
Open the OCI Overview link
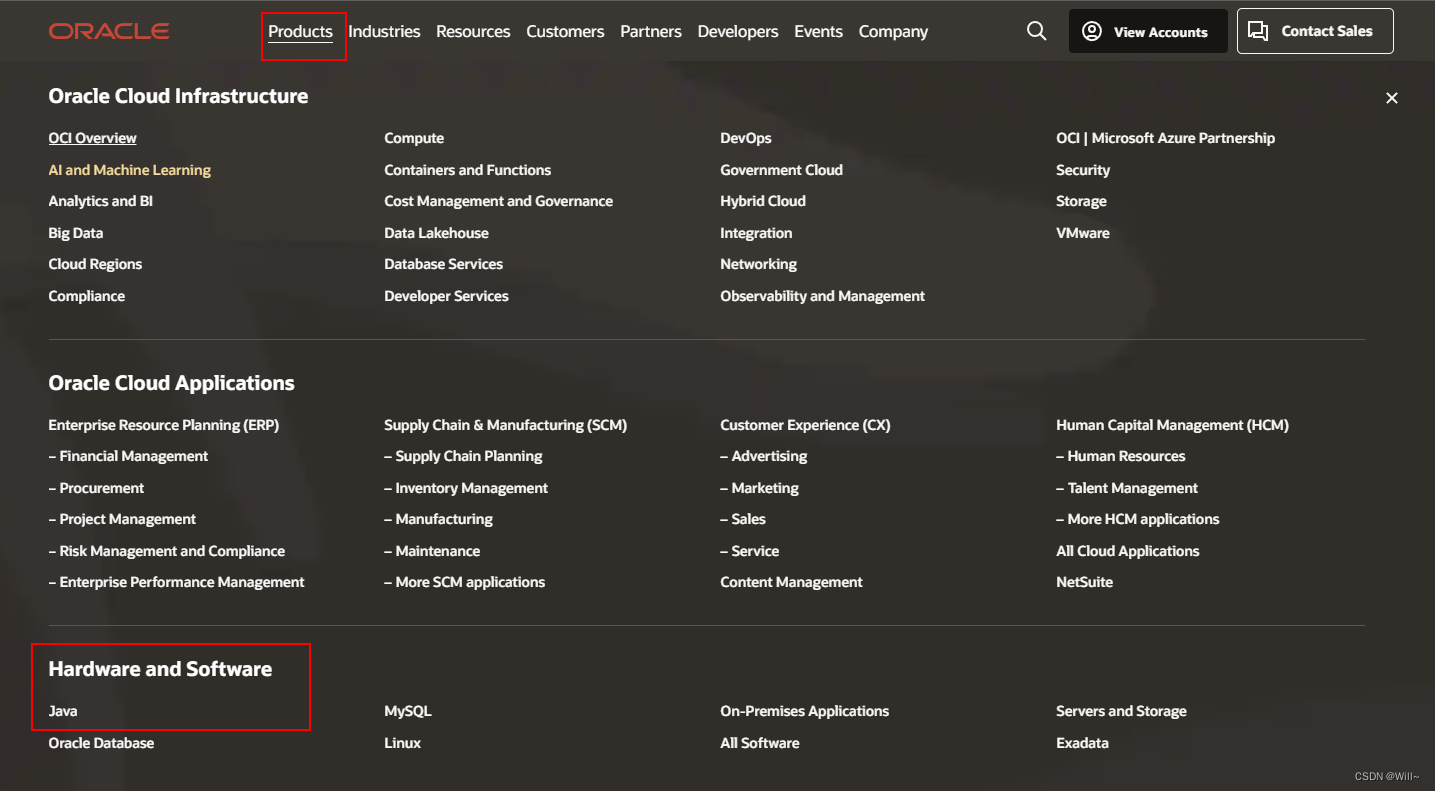click(92, 138)
